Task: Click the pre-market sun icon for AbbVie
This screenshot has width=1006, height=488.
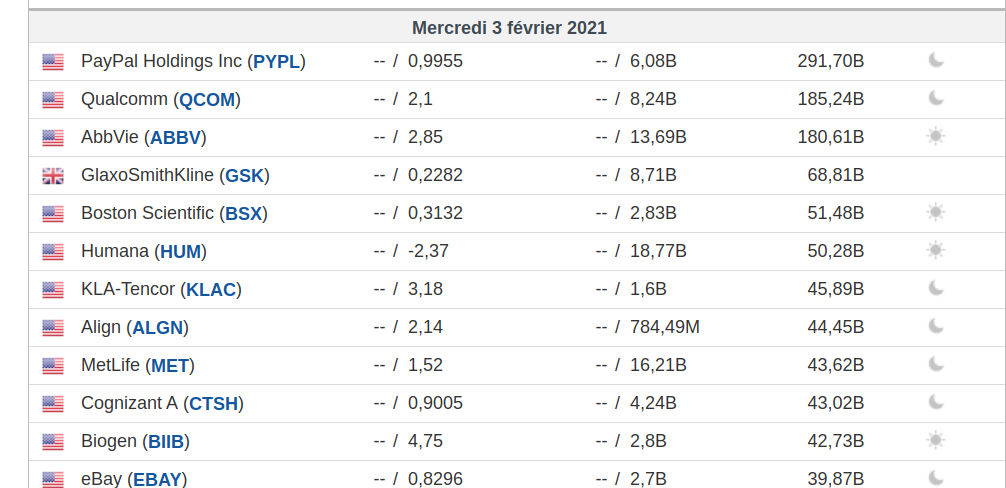Action: point(936,137)
